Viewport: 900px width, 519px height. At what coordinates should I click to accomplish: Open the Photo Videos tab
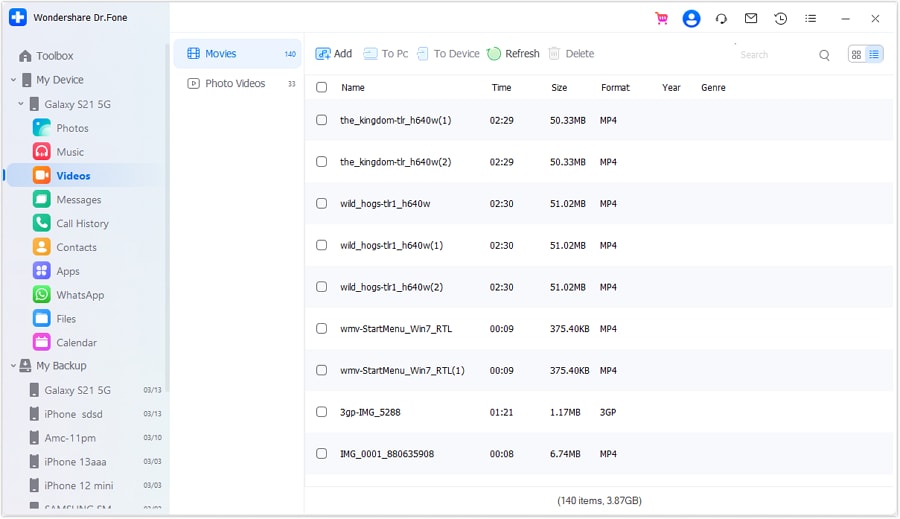pos(238,84)
